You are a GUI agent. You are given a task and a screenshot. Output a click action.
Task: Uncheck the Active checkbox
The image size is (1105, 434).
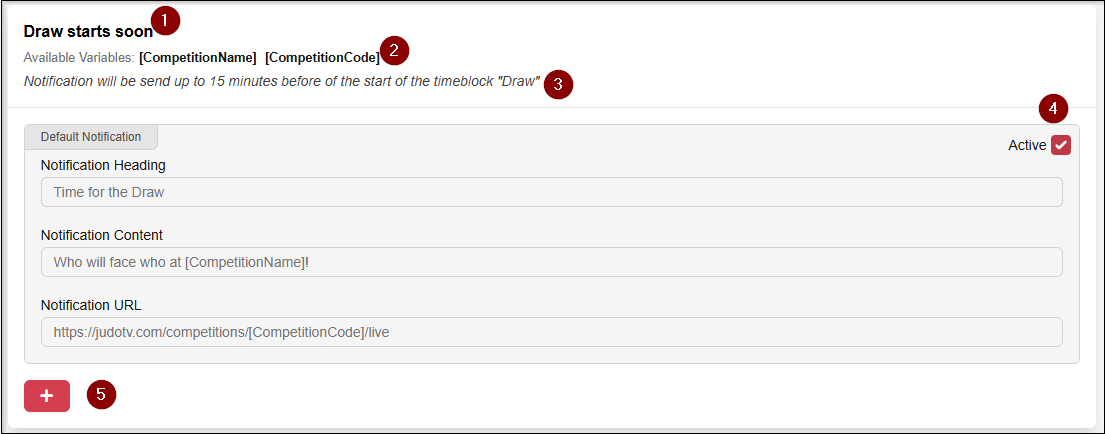1061,145
